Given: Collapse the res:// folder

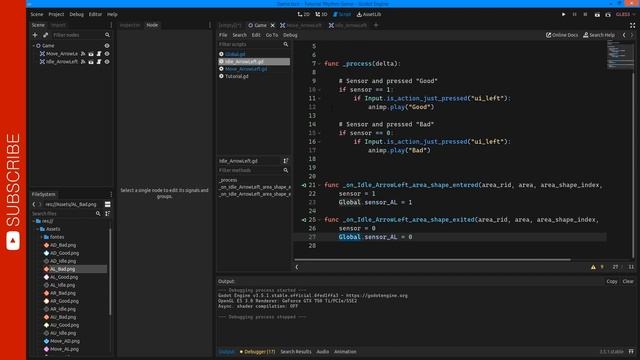Looking at the screenshot, I should (33, 221).
